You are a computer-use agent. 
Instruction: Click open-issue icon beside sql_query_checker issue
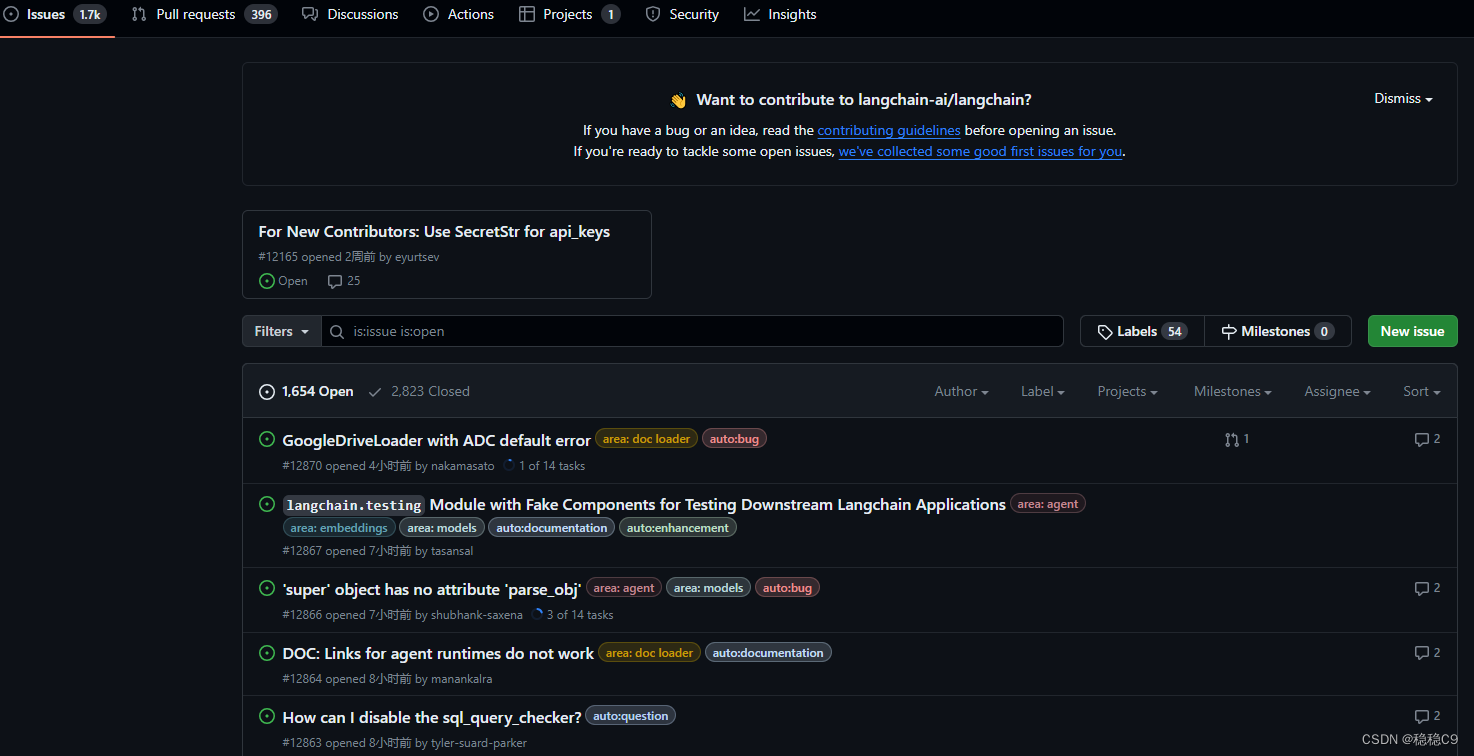[x=267, y=716]
